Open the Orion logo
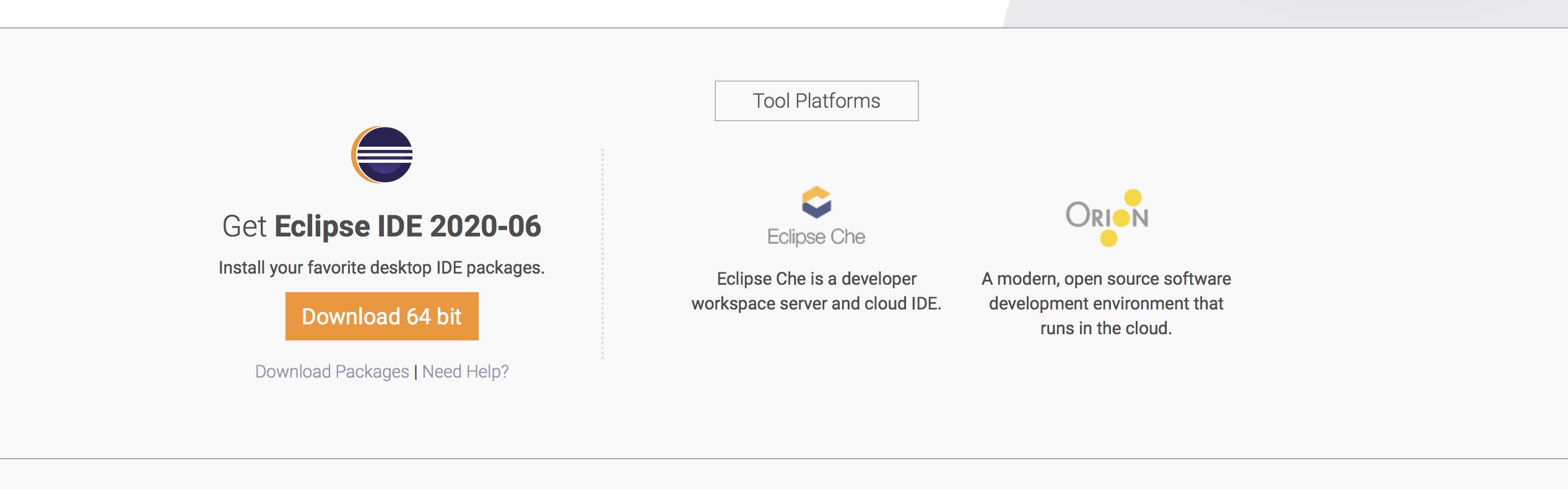Image resolution: width=1568 pixels, height=489 pixels. pos(1107,217)
